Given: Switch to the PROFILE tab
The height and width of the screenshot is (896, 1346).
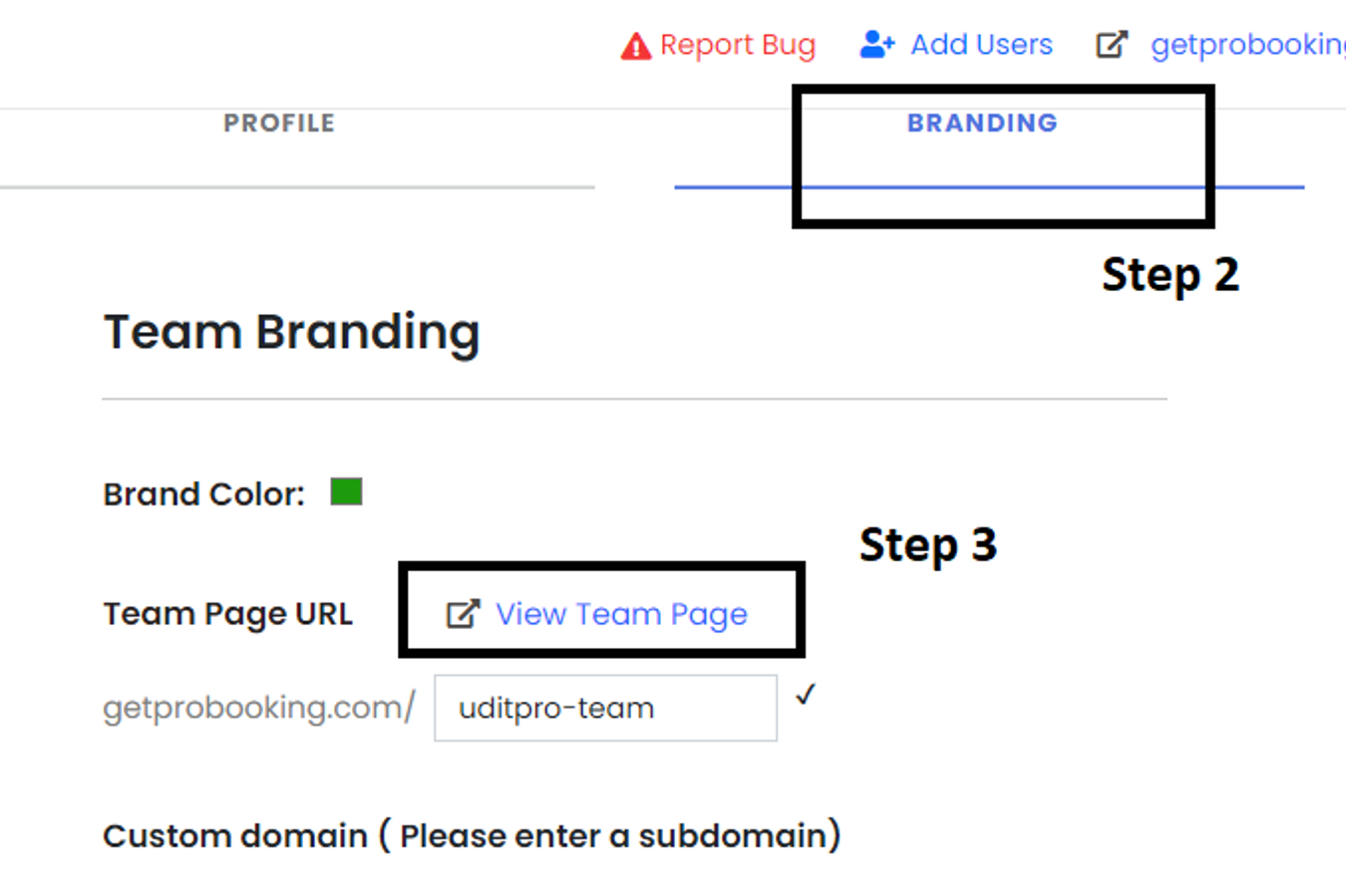Looking at the screenshot, I should point(279,123).
